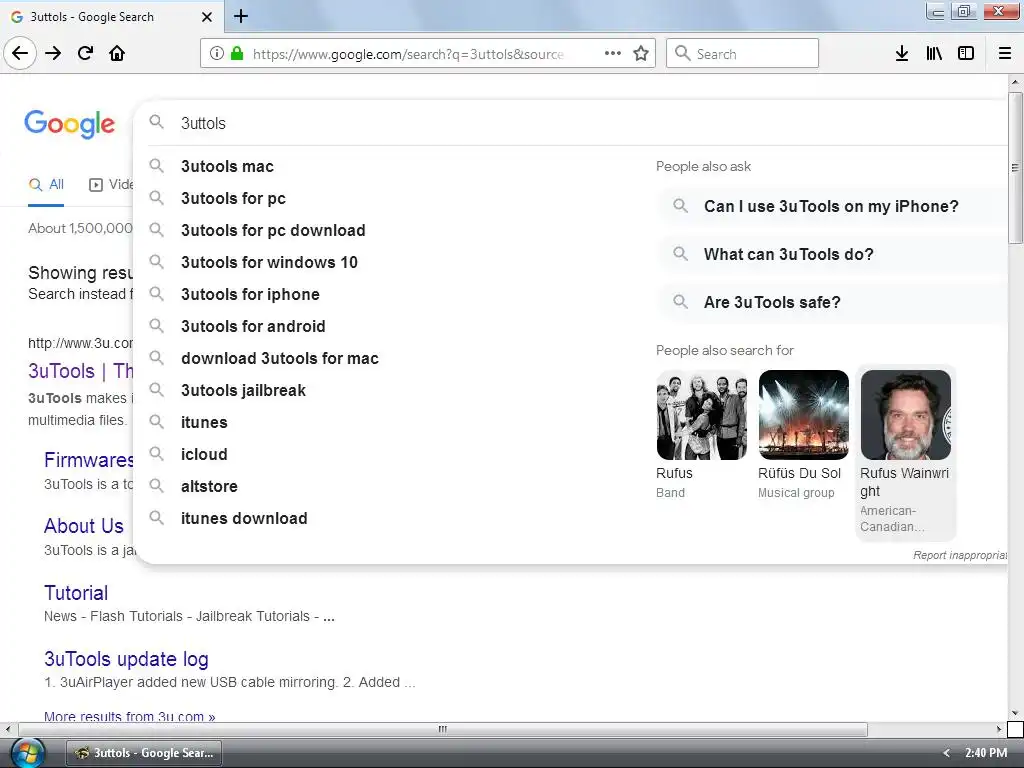
Task: Open the Firefox hamburger menu
Action: tap(1005, 53)
